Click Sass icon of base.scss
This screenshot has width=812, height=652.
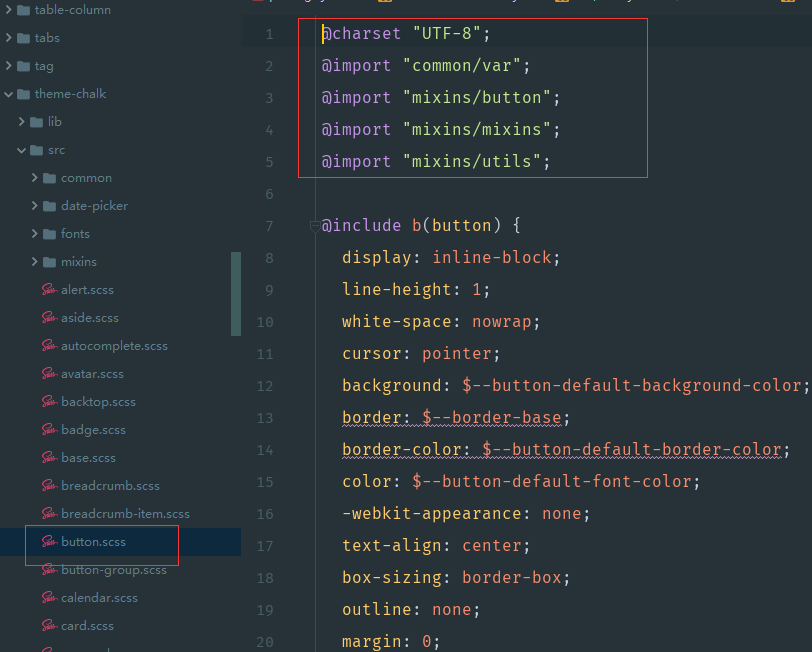[x=49, y=457]
